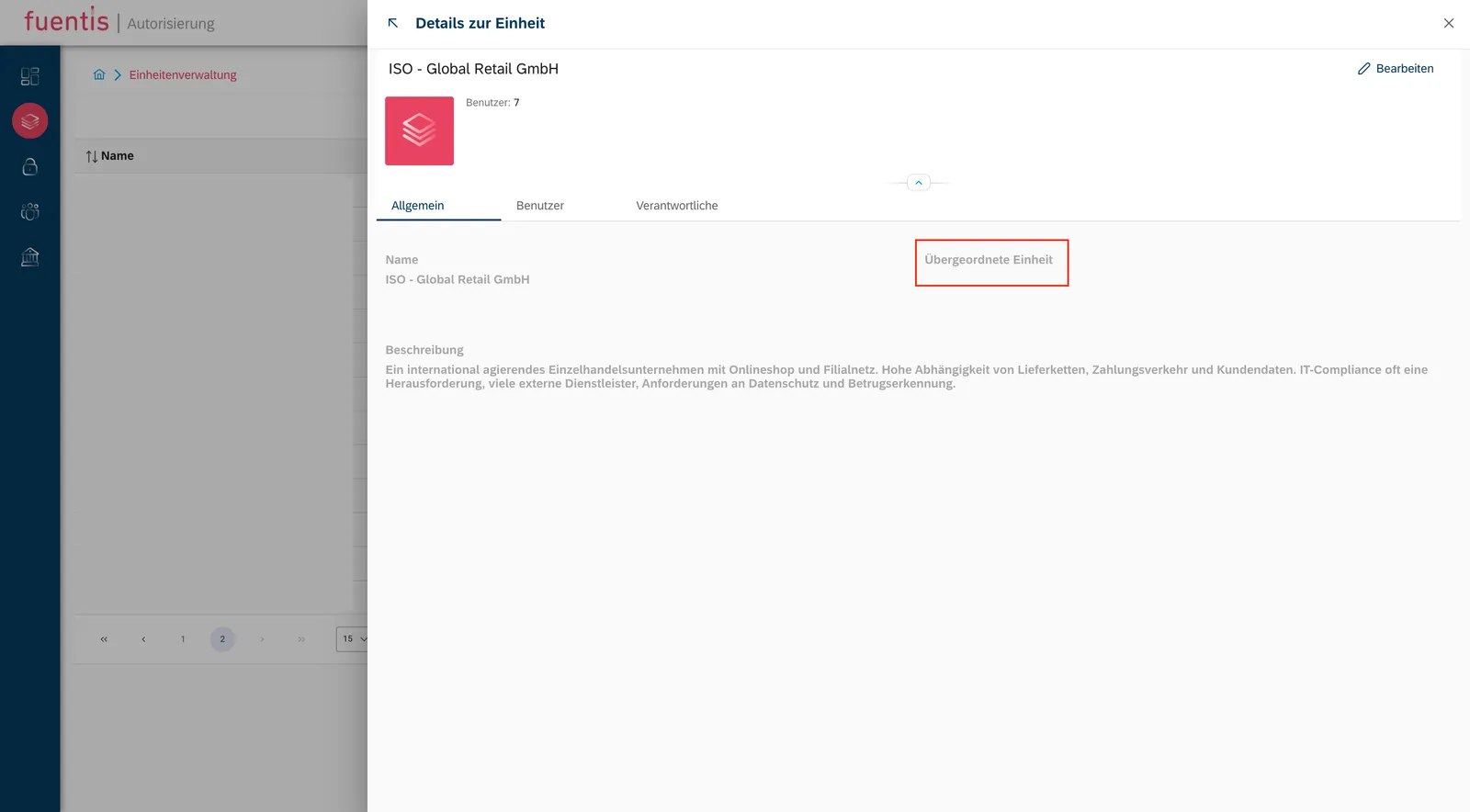Screen dimensions: 1470x812
Task: Go to first page of pagination
Action: click(x=104, y=639)
